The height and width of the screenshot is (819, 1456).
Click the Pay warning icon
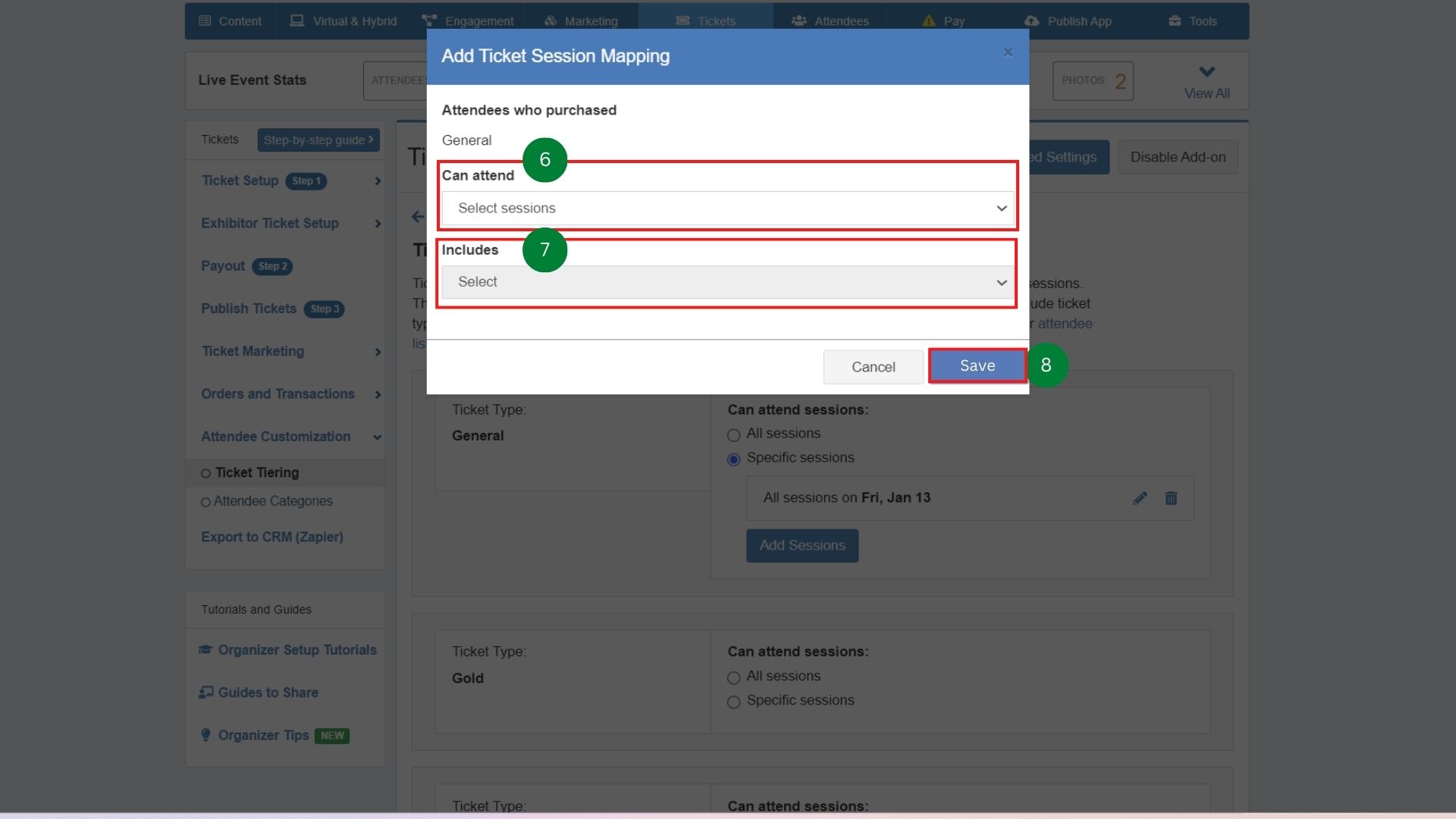928,20
